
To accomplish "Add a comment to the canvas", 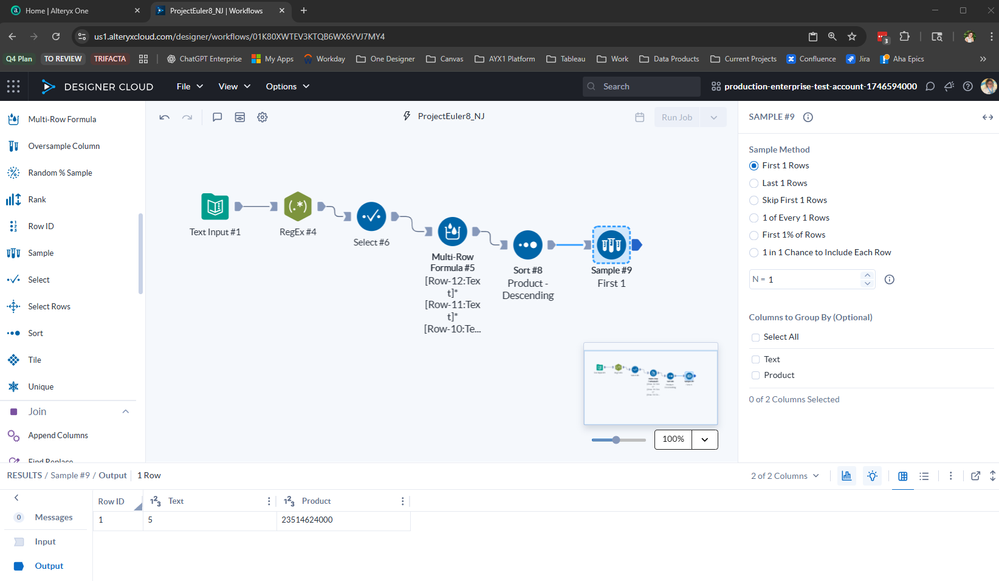I will (217, 117).
